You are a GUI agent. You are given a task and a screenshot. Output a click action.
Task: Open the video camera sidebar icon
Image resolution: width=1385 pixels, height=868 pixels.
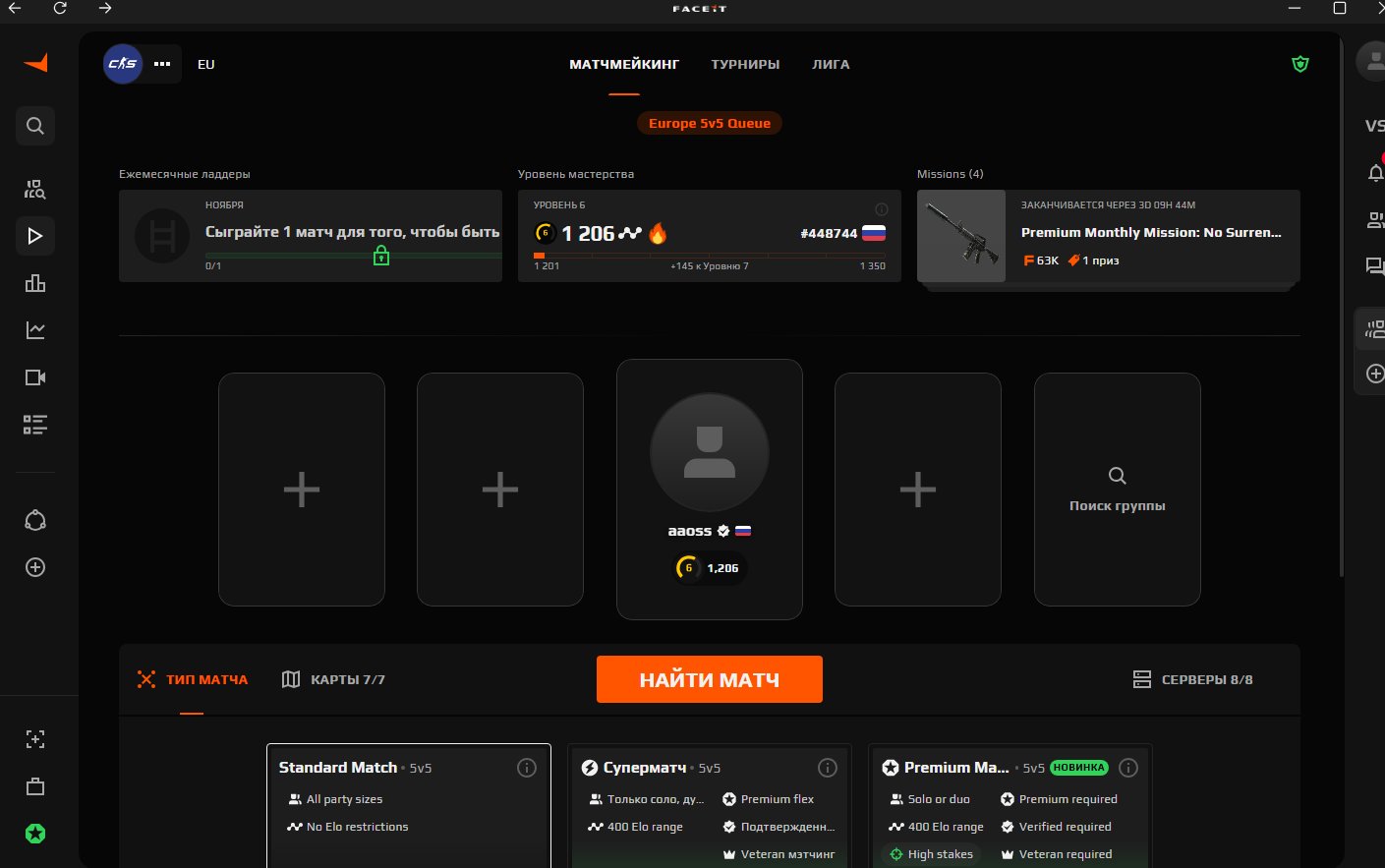[35, 377]
